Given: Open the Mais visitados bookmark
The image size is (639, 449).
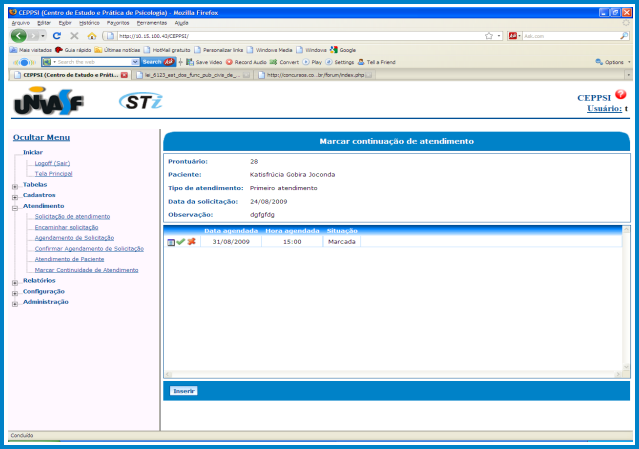Looking at the screenshot, I should (x=31, y=50).
